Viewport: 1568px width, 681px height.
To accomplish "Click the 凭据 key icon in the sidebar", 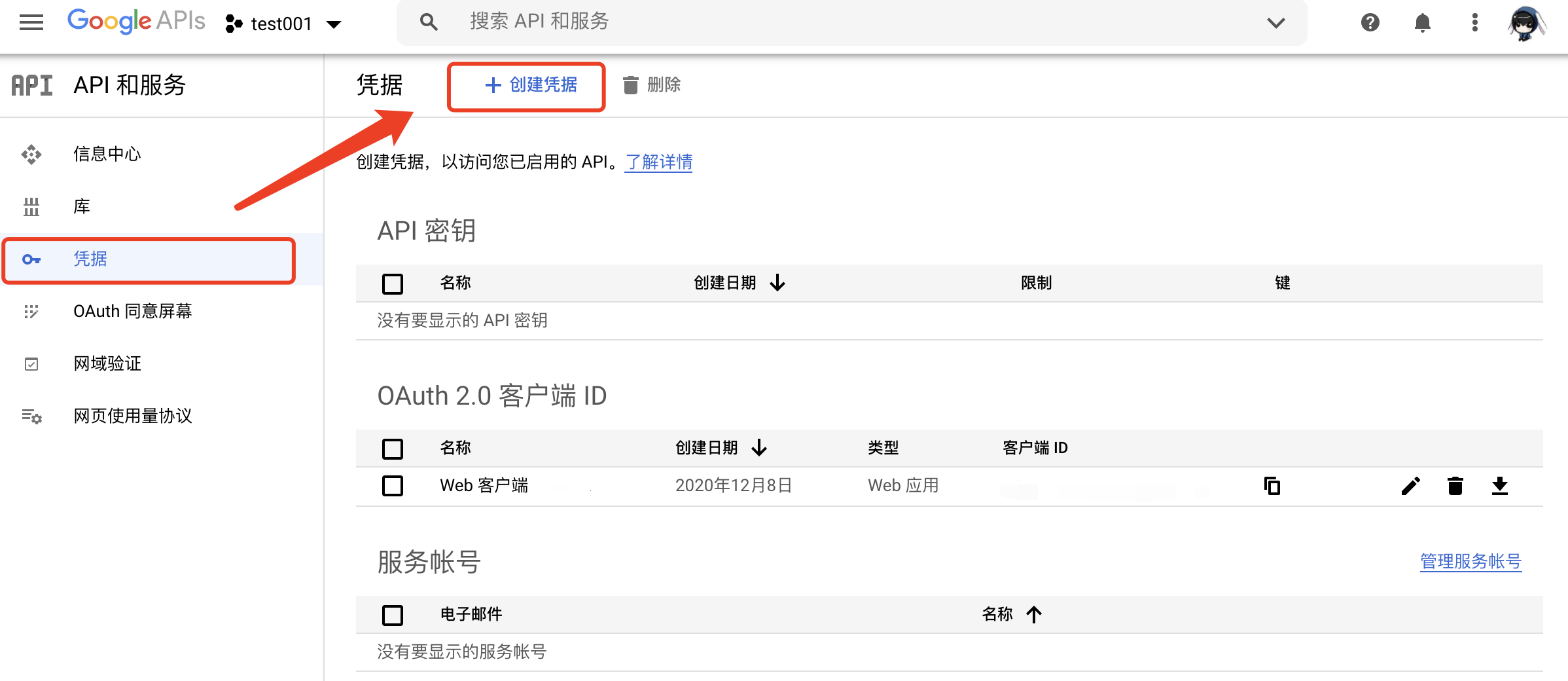I will 30,259.
